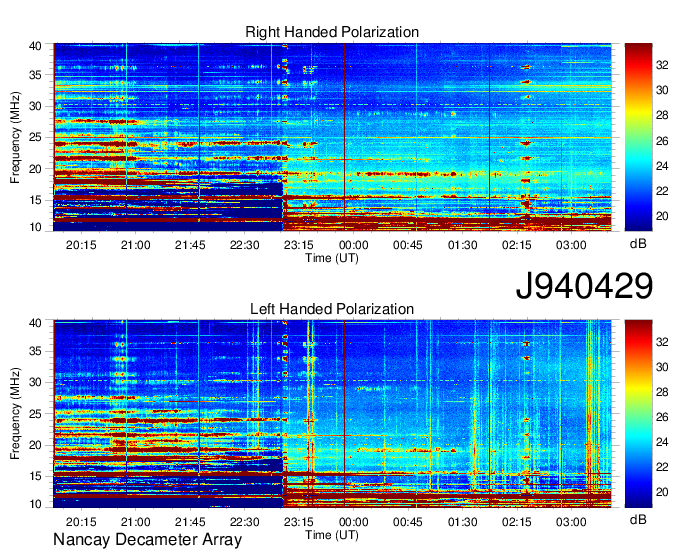Click the 30 MHz tick on Right Handed plot
680x552 pixels.
pos(35,106)
